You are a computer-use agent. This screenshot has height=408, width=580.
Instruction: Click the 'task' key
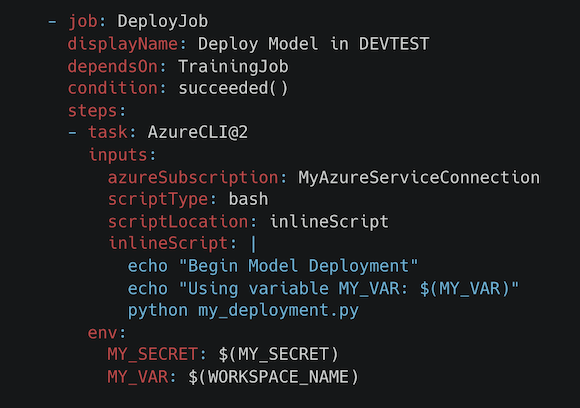pyautogui.click(x=107, y=132)
